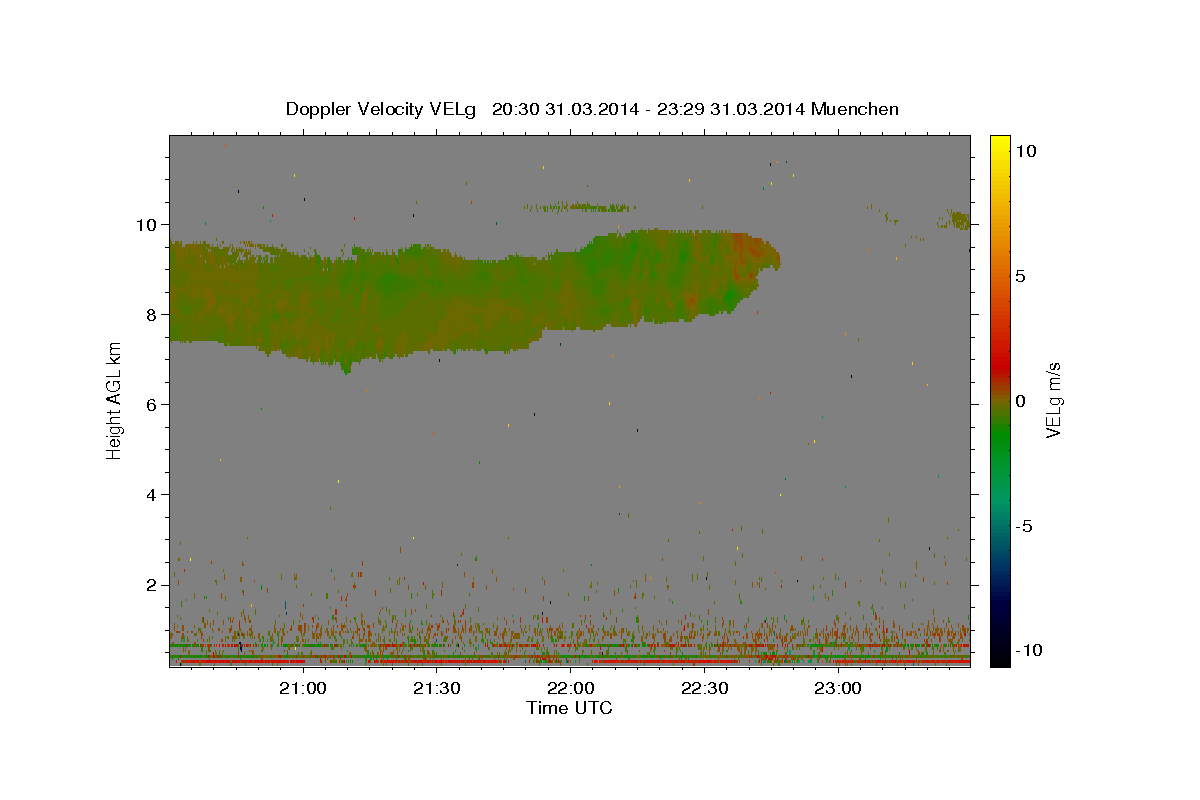Image resolution: width=1200 pixels, height=800 pixels.
Task: Click the colorbar value 10 label
Action: point(1026,150)
